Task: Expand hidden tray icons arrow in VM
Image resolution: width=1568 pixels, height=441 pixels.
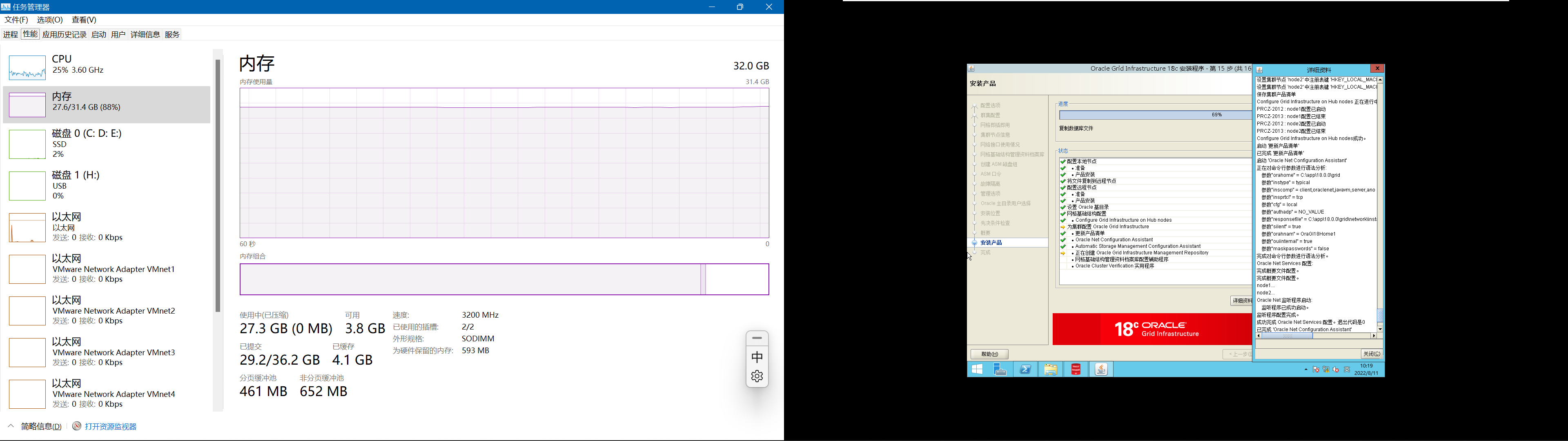Action: pyautogui.click(x=1306, y=370)
